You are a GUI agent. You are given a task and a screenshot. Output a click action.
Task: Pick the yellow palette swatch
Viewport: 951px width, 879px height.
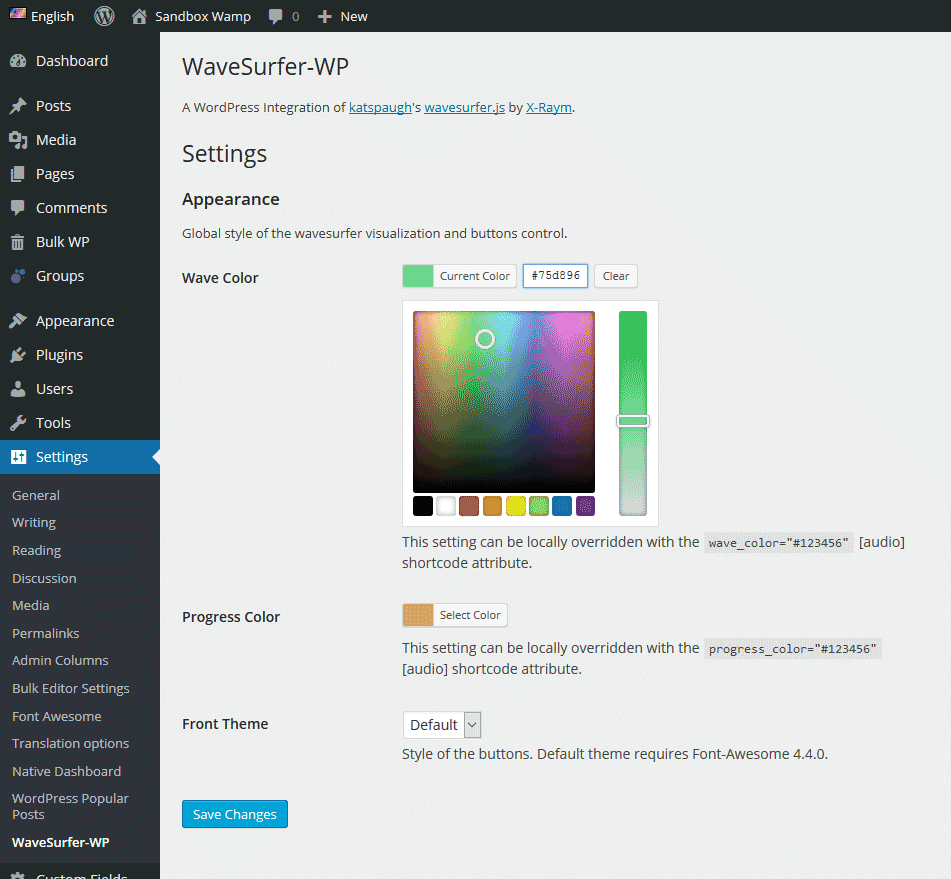[516, 506]
